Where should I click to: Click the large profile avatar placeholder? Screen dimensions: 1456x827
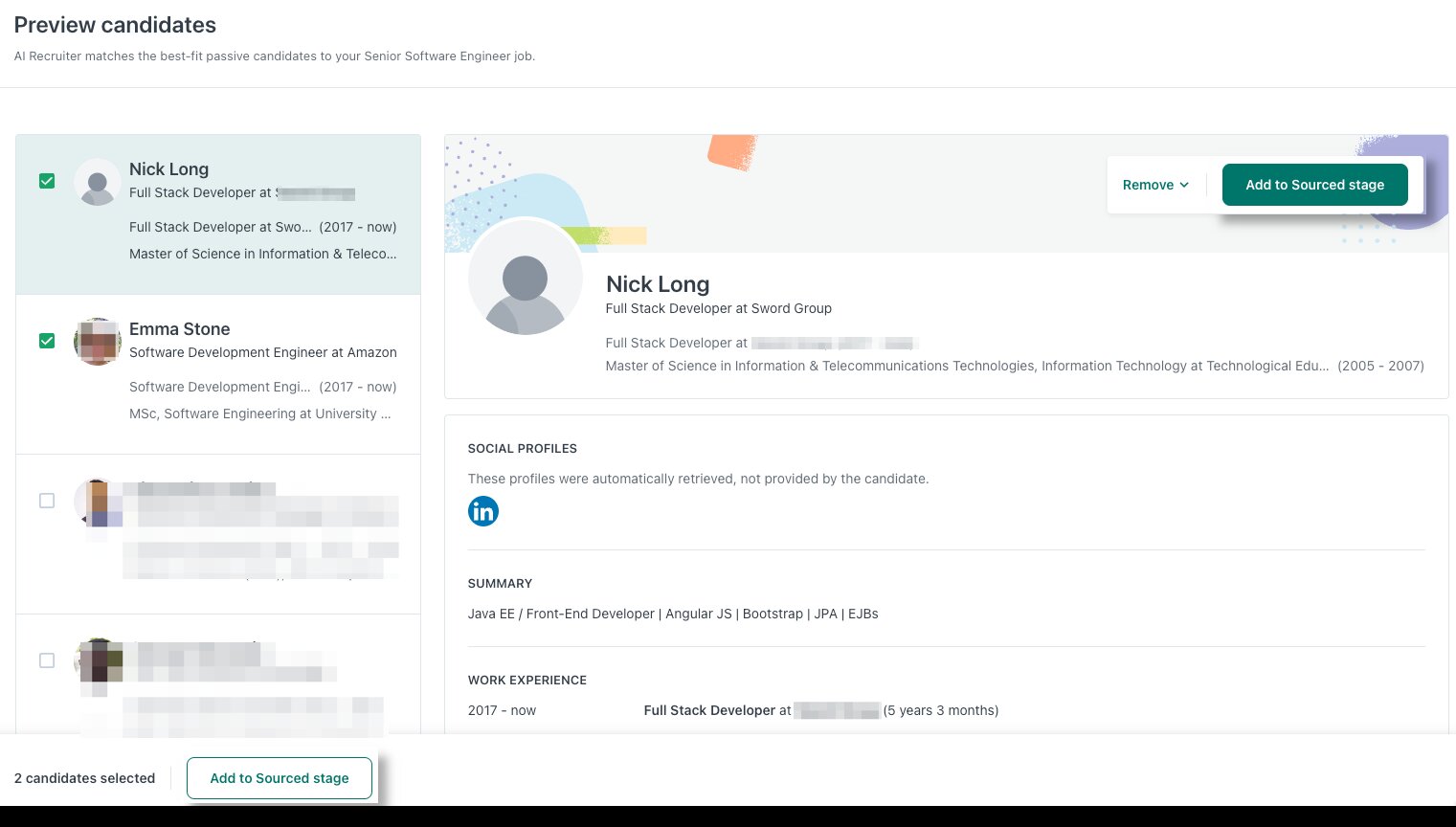[x=525, y=279]
